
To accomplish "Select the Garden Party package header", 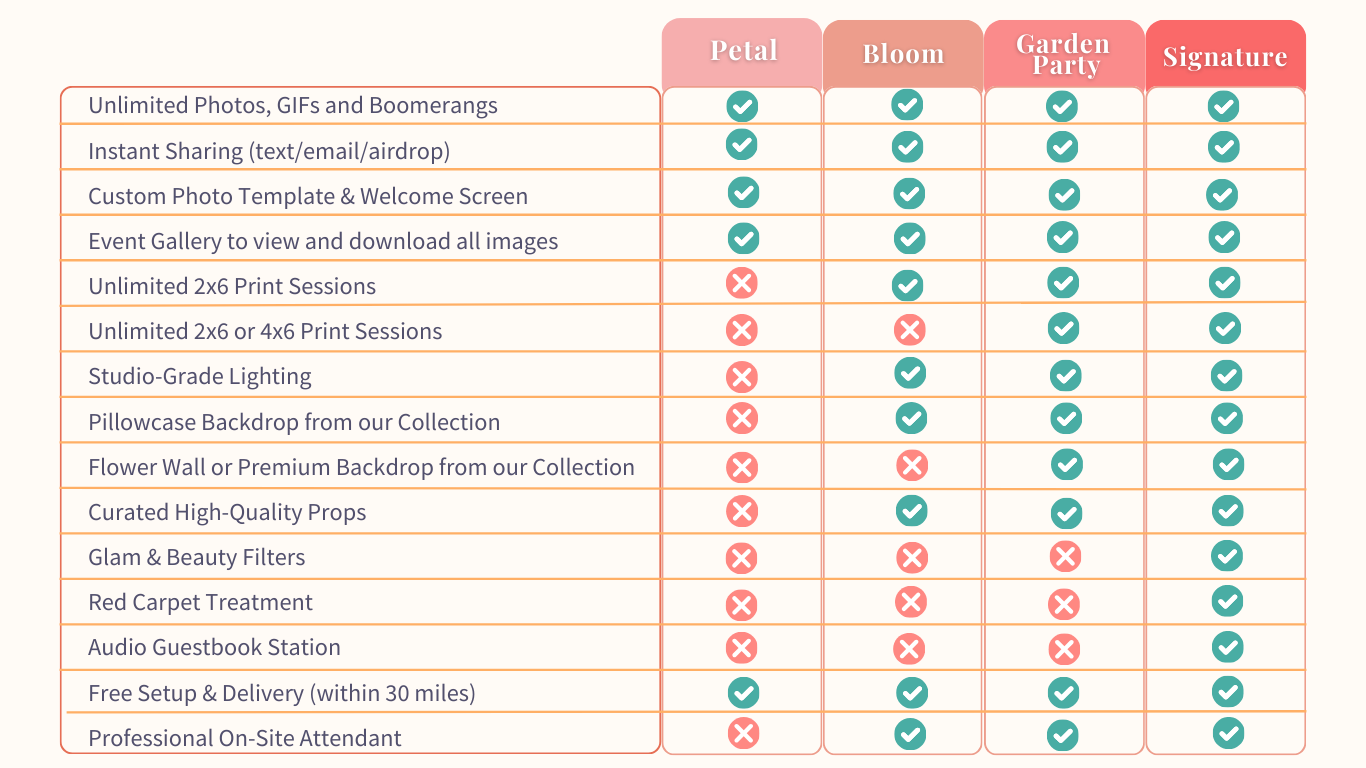I will click(1064, 55).
